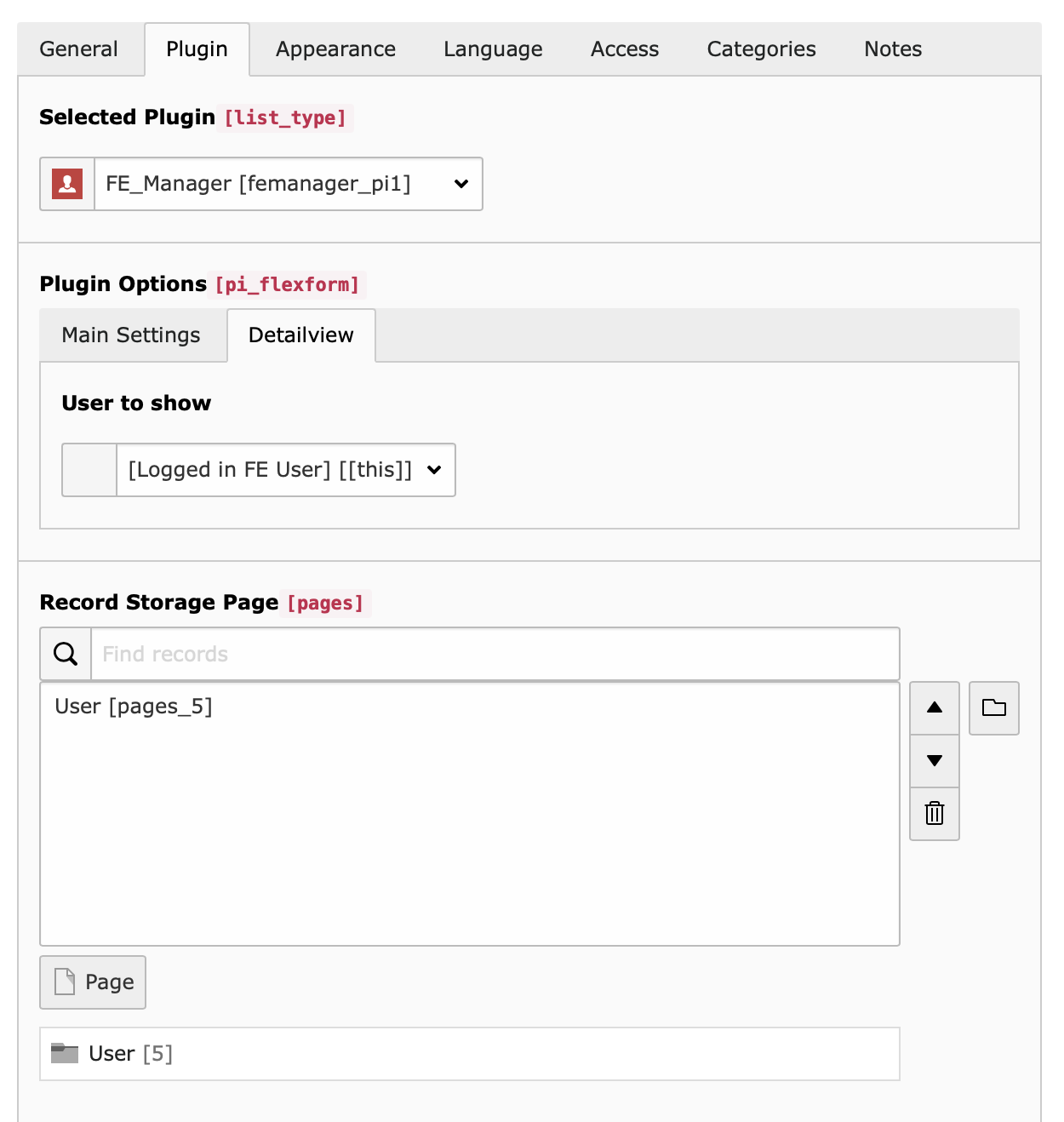The width and height of the screenshot is (1064, 1122).
Task: Open the Language tab
Action: (x=493, y=49)
